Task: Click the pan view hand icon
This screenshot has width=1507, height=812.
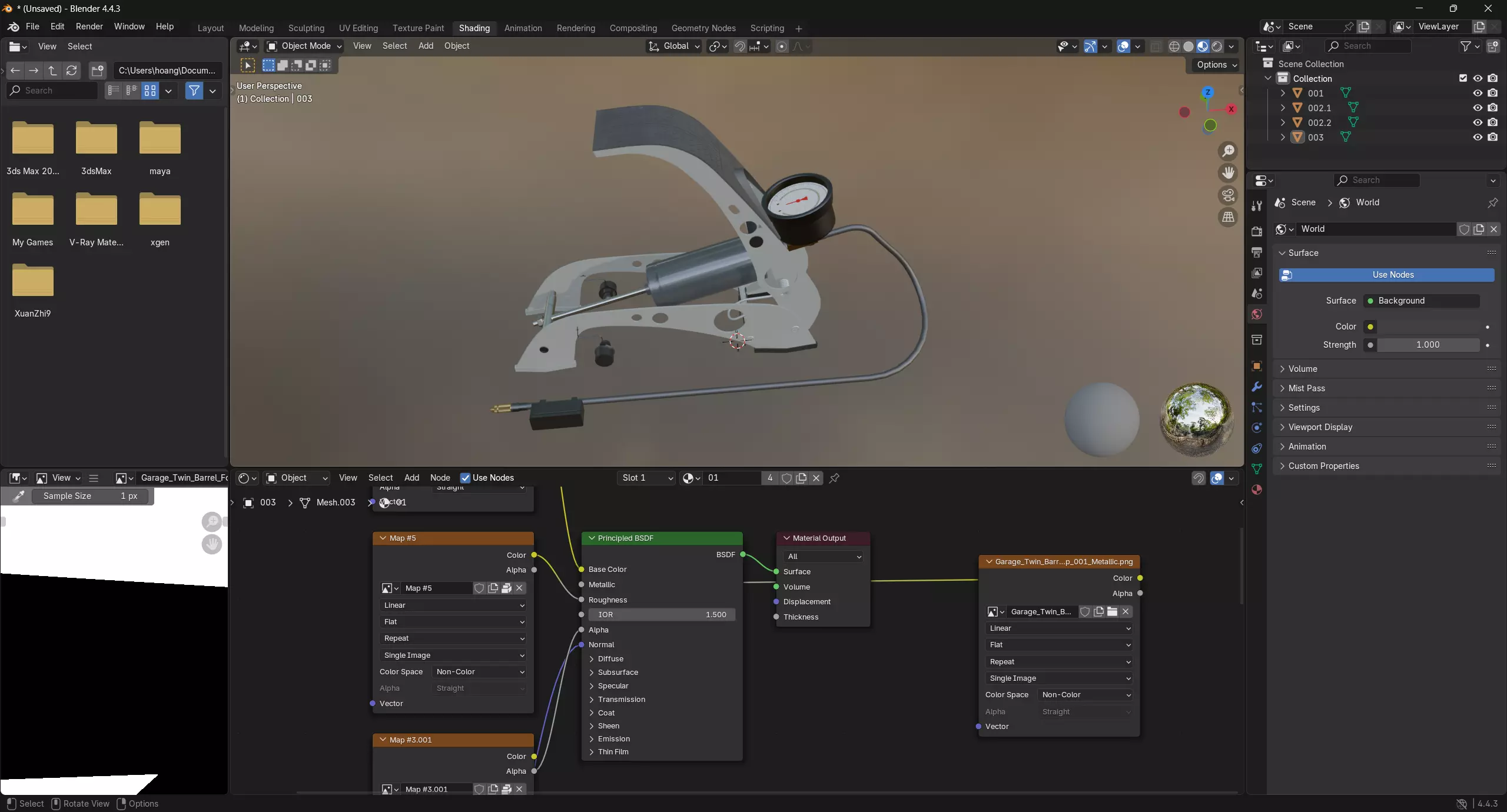Action: point(1228,173)
